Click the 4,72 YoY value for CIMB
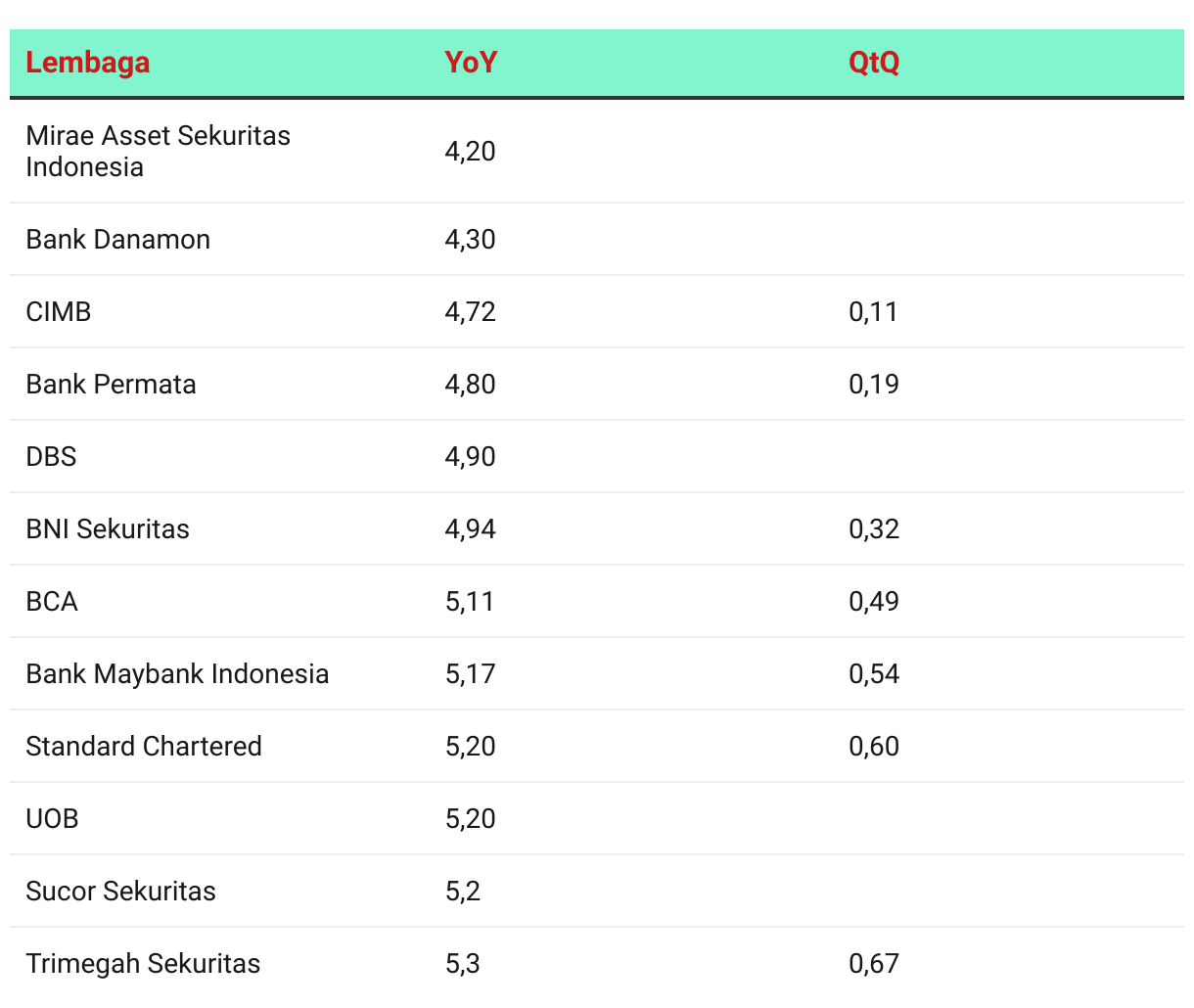 pos(471,312)
